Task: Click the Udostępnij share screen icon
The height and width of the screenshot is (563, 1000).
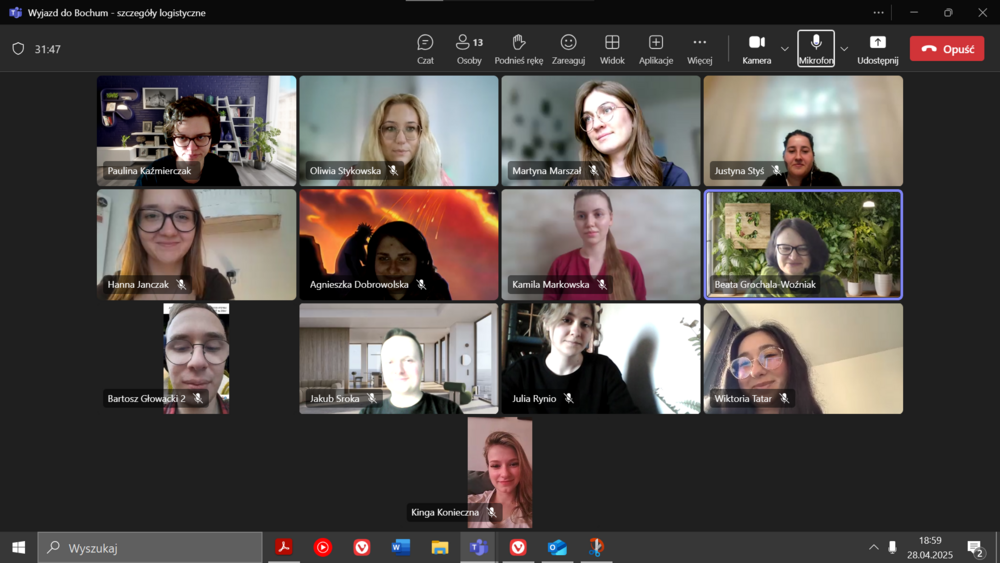Action: pyautogui.click(x=877, y=48)
